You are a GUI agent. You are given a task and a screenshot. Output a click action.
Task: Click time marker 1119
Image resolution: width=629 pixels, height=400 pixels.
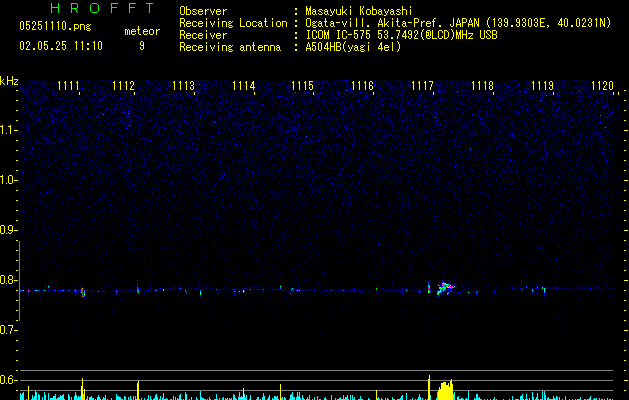(x=542, y=86)
